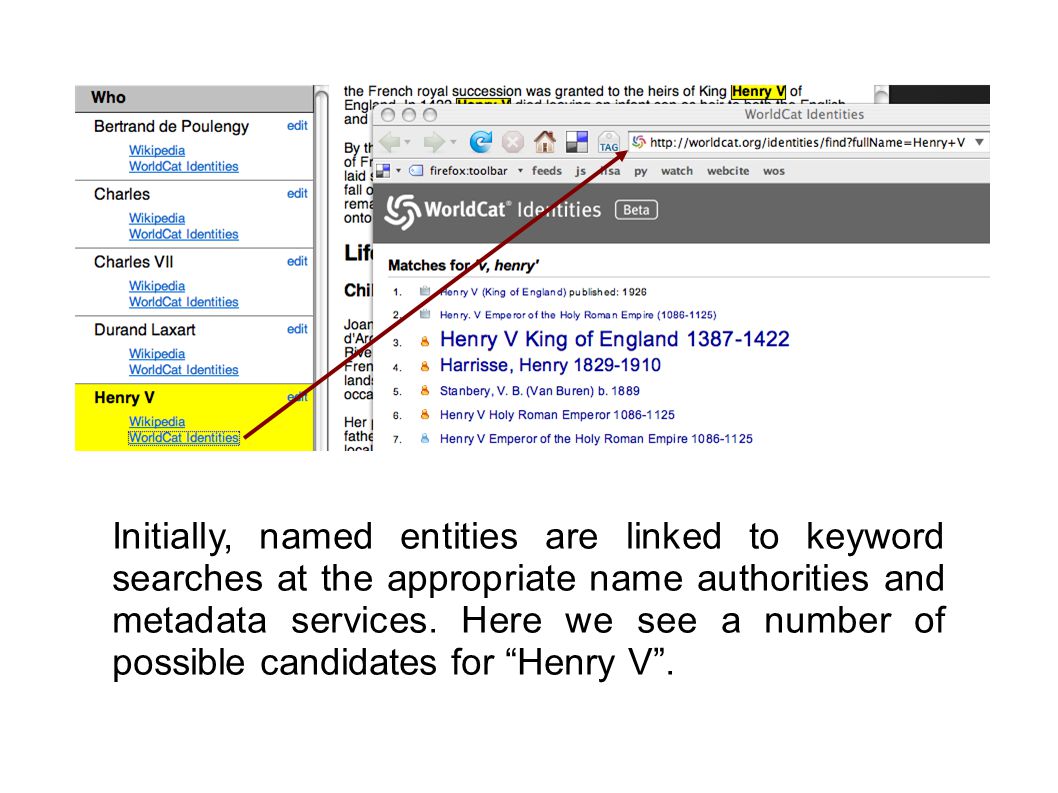Open Wikipedia link under Bertrand de Poulengy
1058x793 pixels.
coord(157,150)
